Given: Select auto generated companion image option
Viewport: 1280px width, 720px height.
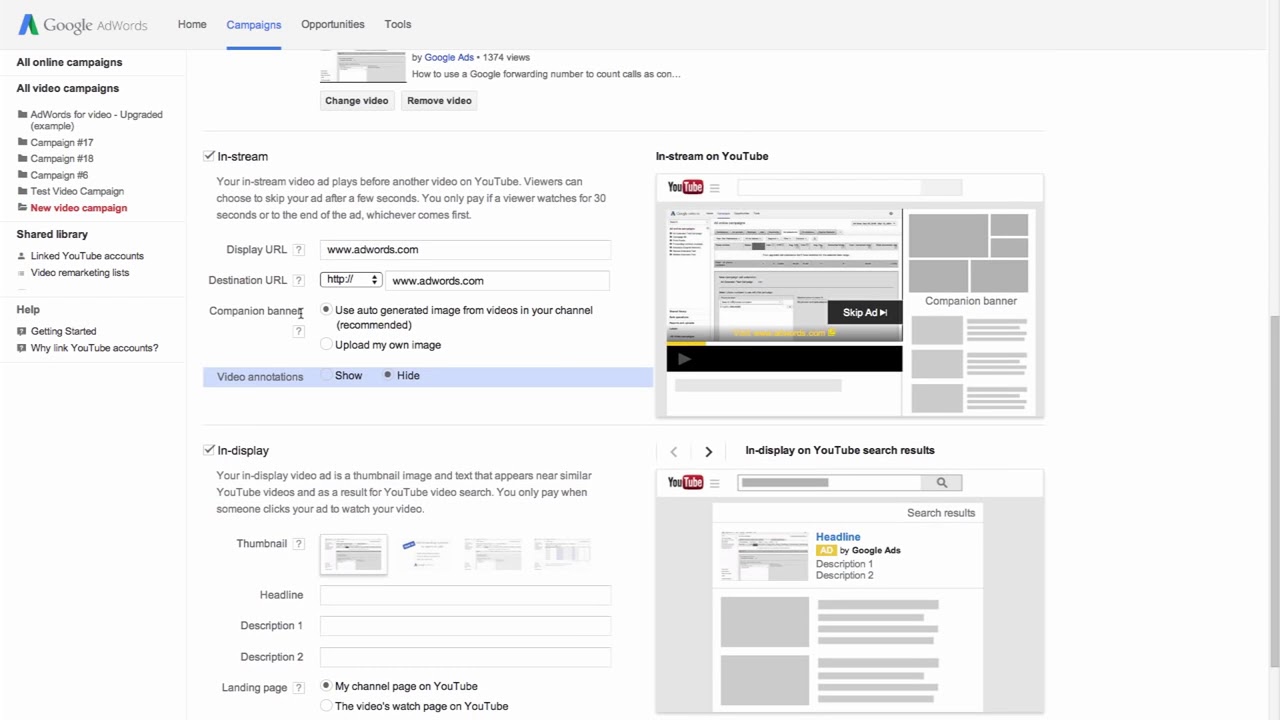Looking at the screenshot, I should pyautogui.click(x=326, y=310).
